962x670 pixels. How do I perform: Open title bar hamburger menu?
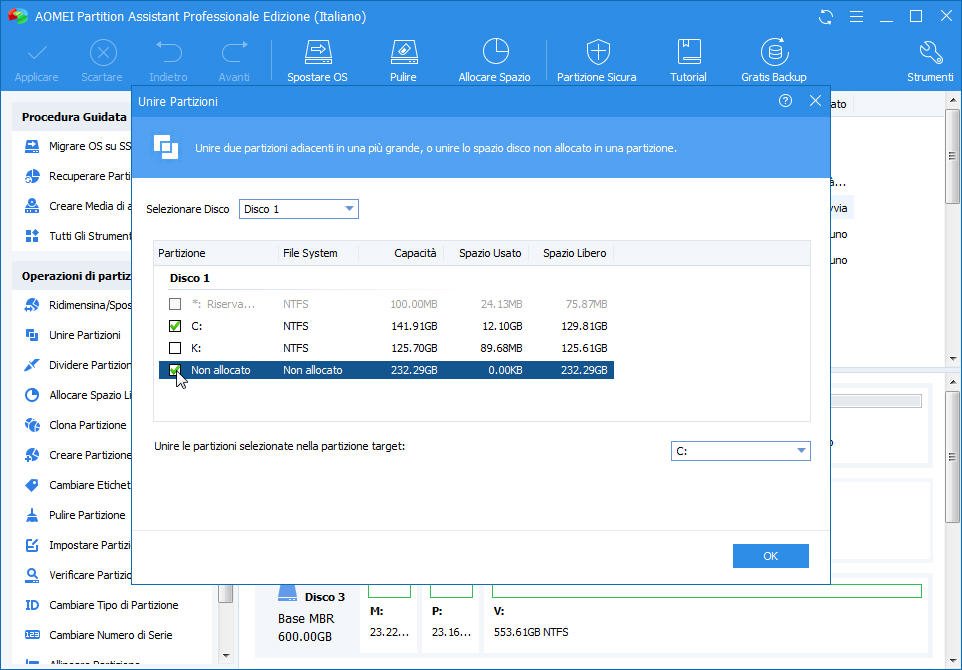pos(856,17)
